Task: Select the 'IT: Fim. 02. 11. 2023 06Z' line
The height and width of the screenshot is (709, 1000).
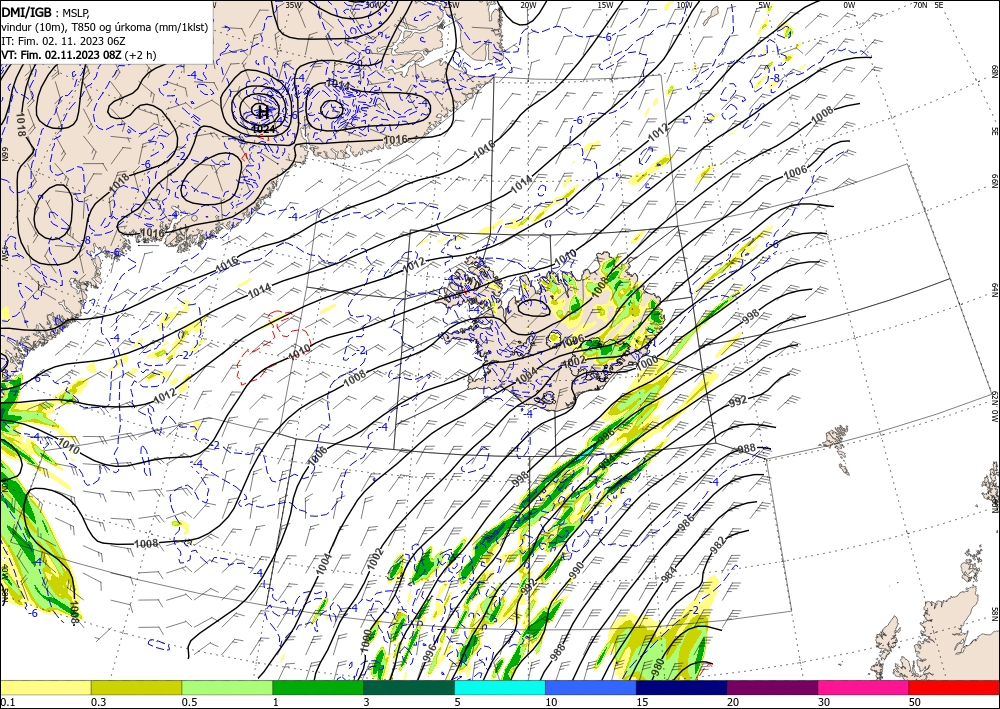Action: click(63, 41)
